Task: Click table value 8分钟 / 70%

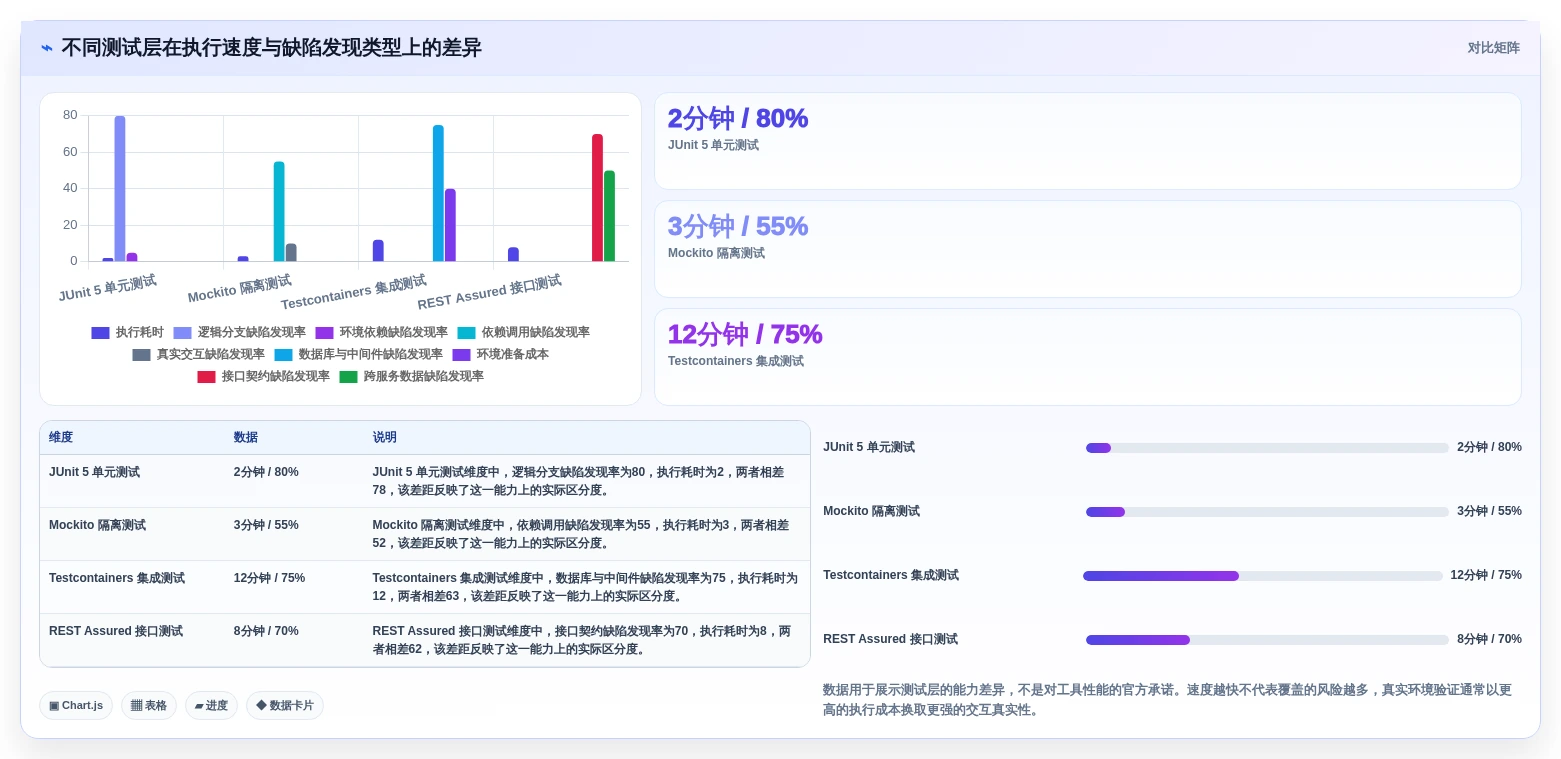Action: tap(266, 631)
